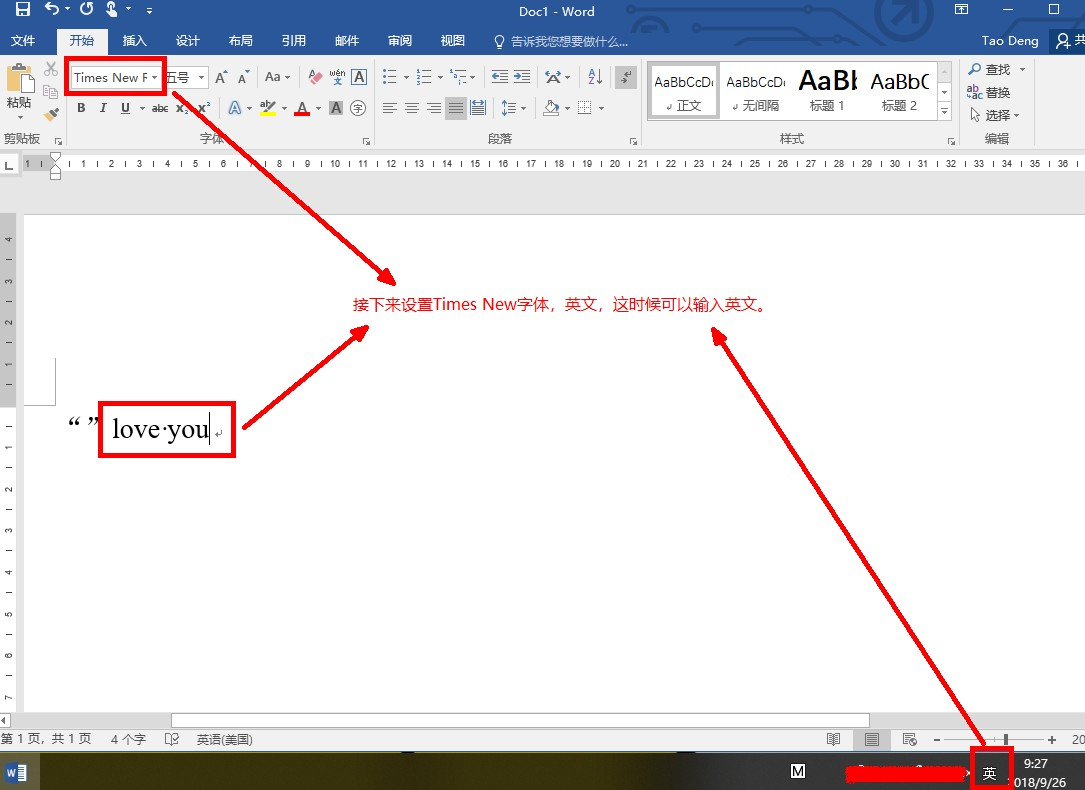Decrease font size with shrink font icon

click(x=243, y=77)
